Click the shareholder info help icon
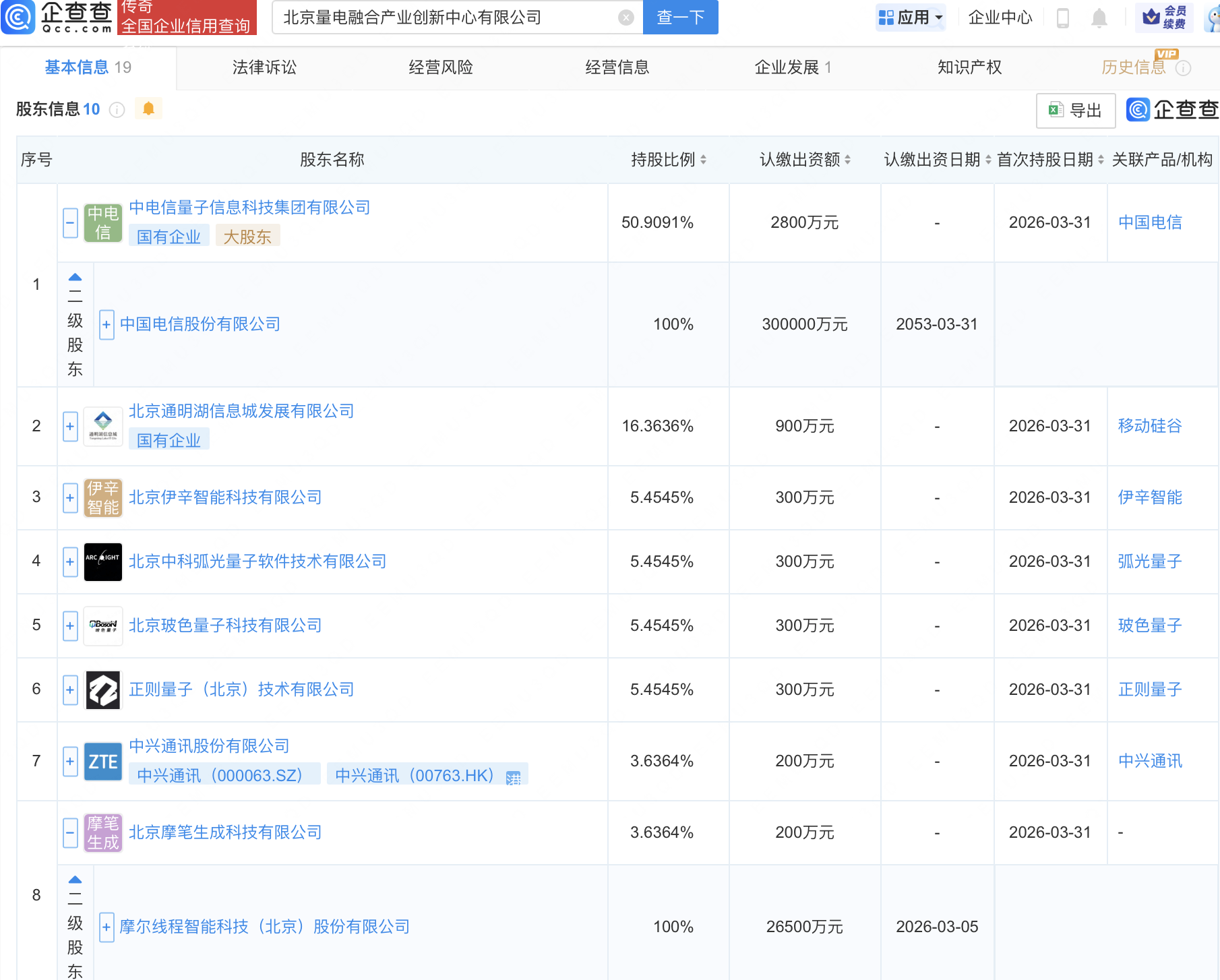 pos(117,109)
